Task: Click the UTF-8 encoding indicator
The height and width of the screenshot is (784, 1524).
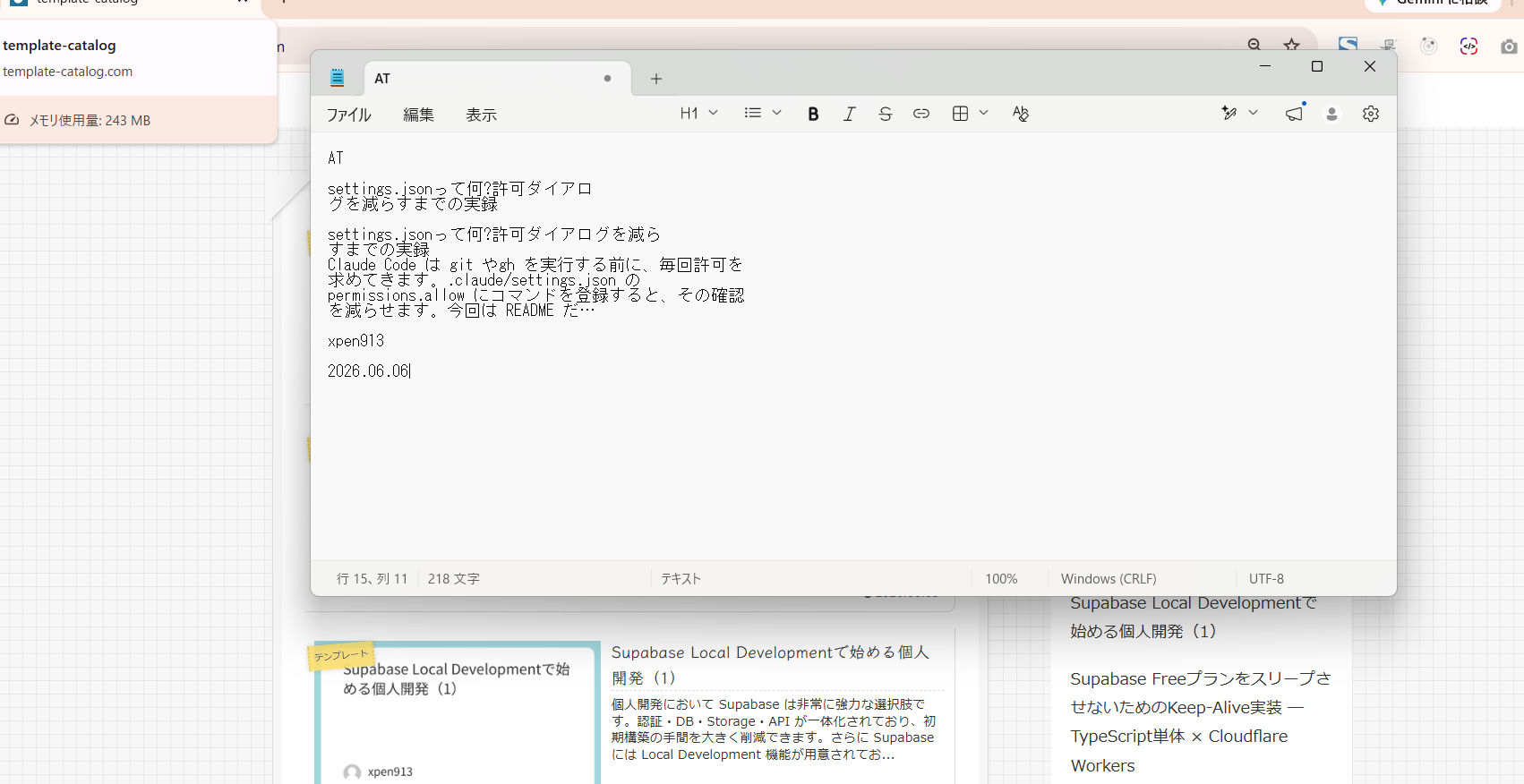Action: click(x=1266, y=579)
